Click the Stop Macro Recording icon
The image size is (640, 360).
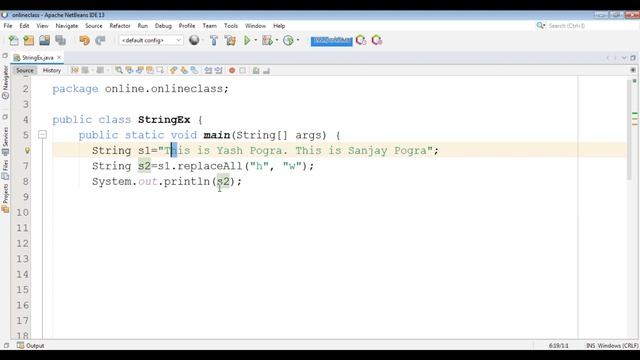(242, 70)
